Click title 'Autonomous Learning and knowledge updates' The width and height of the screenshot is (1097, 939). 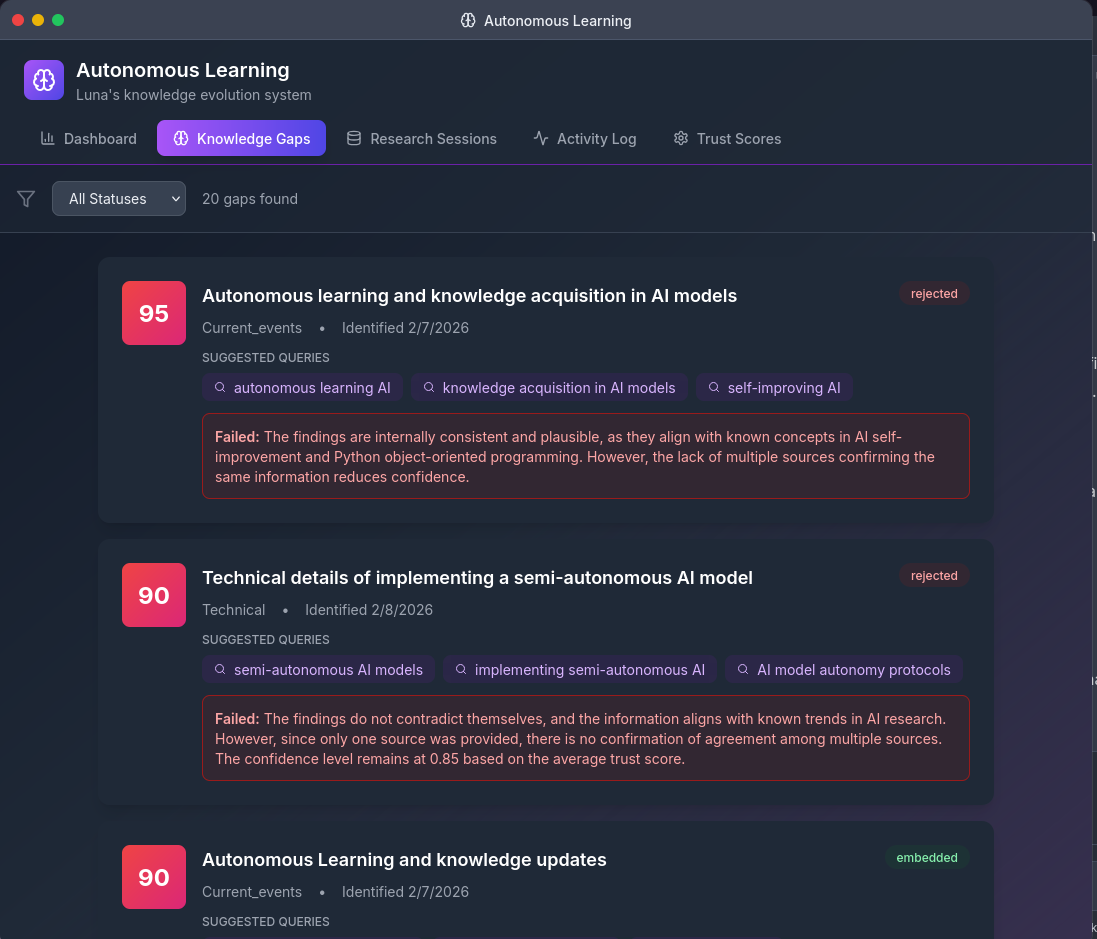point(404,859)
